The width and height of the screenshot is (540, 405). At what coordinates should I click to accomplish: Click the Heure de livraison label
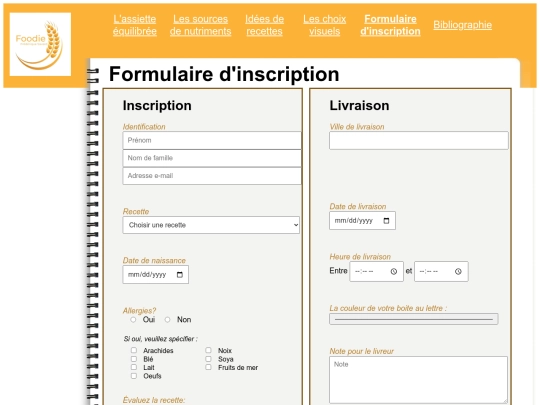tap(360, 257)
